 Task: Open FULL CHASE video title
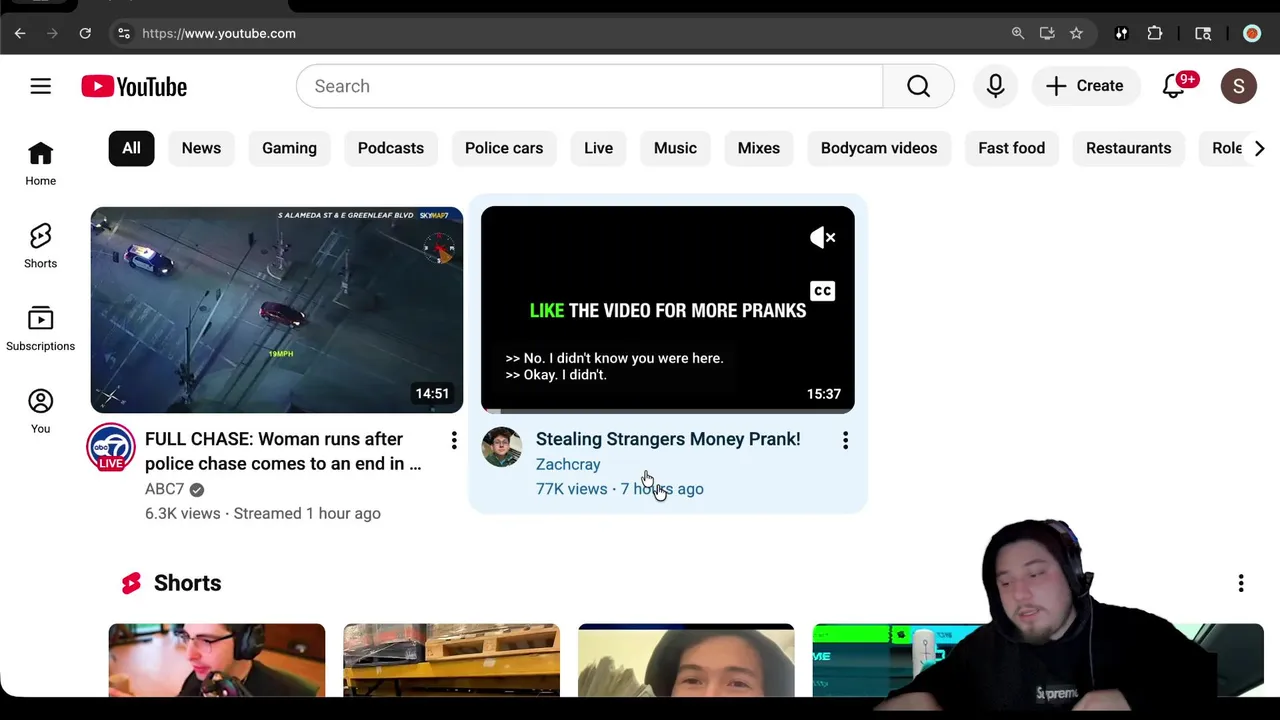pyautogui.click(x=283, y=451)
